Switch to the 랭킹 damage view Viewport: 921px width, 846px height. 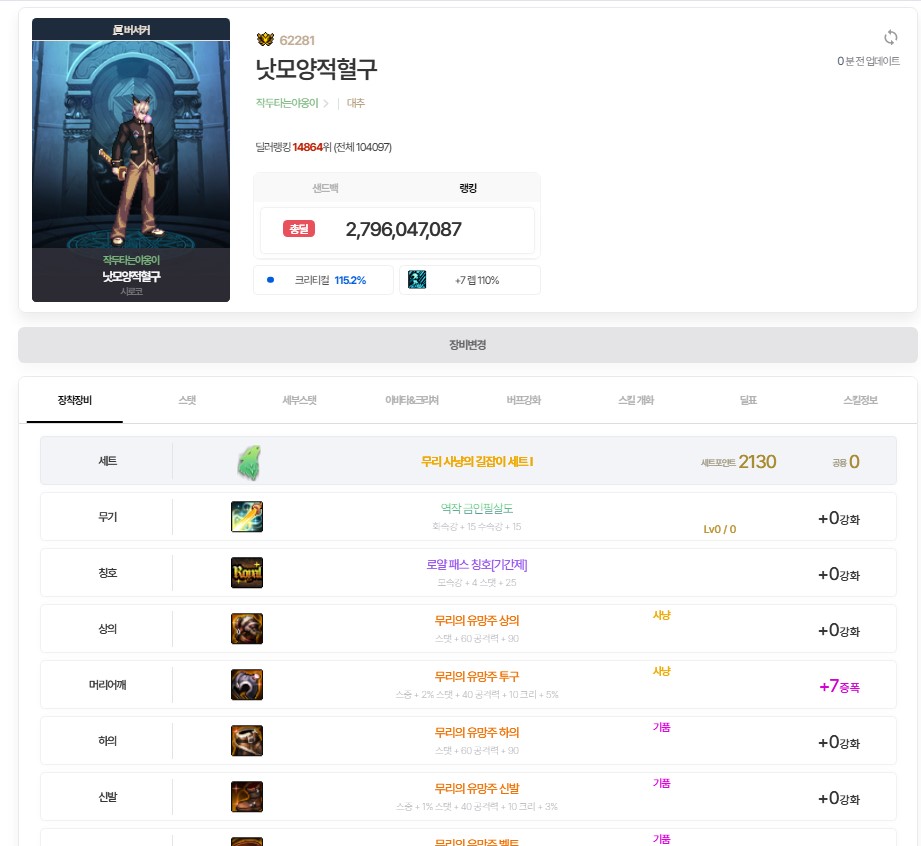[x=468, y=188]
